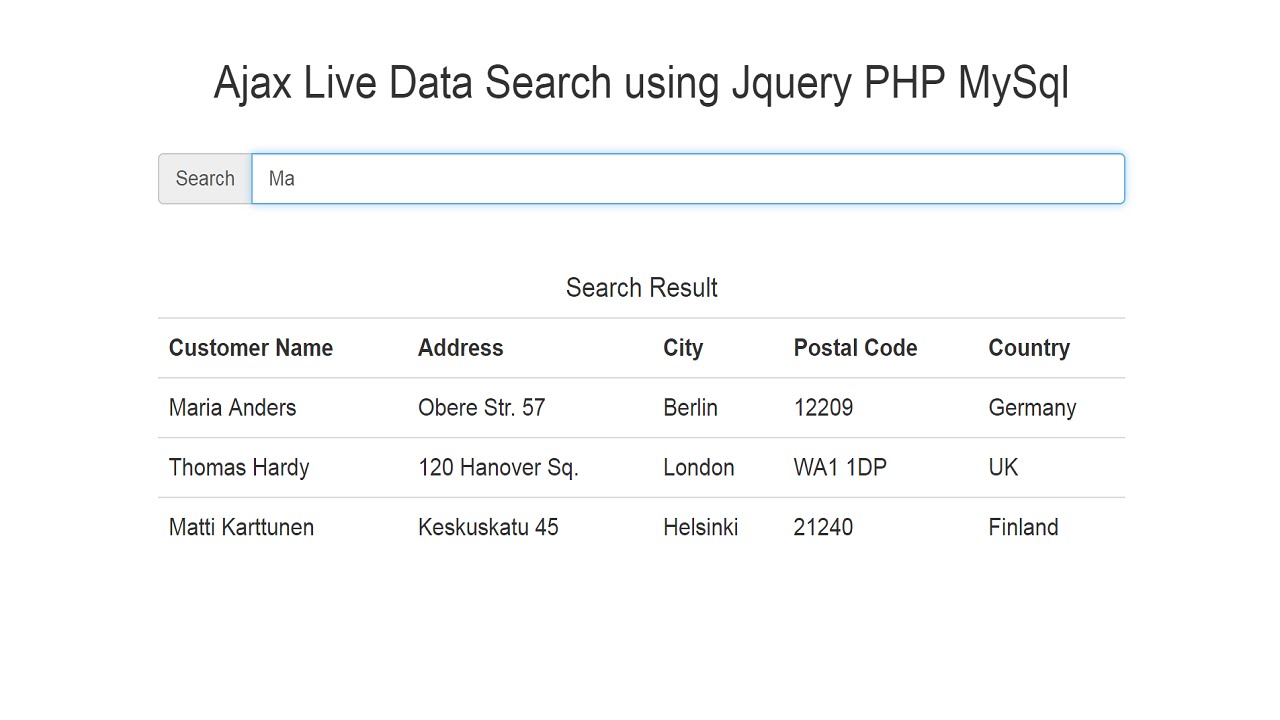Click the page title heading
The image size is (1280, 720).
[x=641, y=83]
